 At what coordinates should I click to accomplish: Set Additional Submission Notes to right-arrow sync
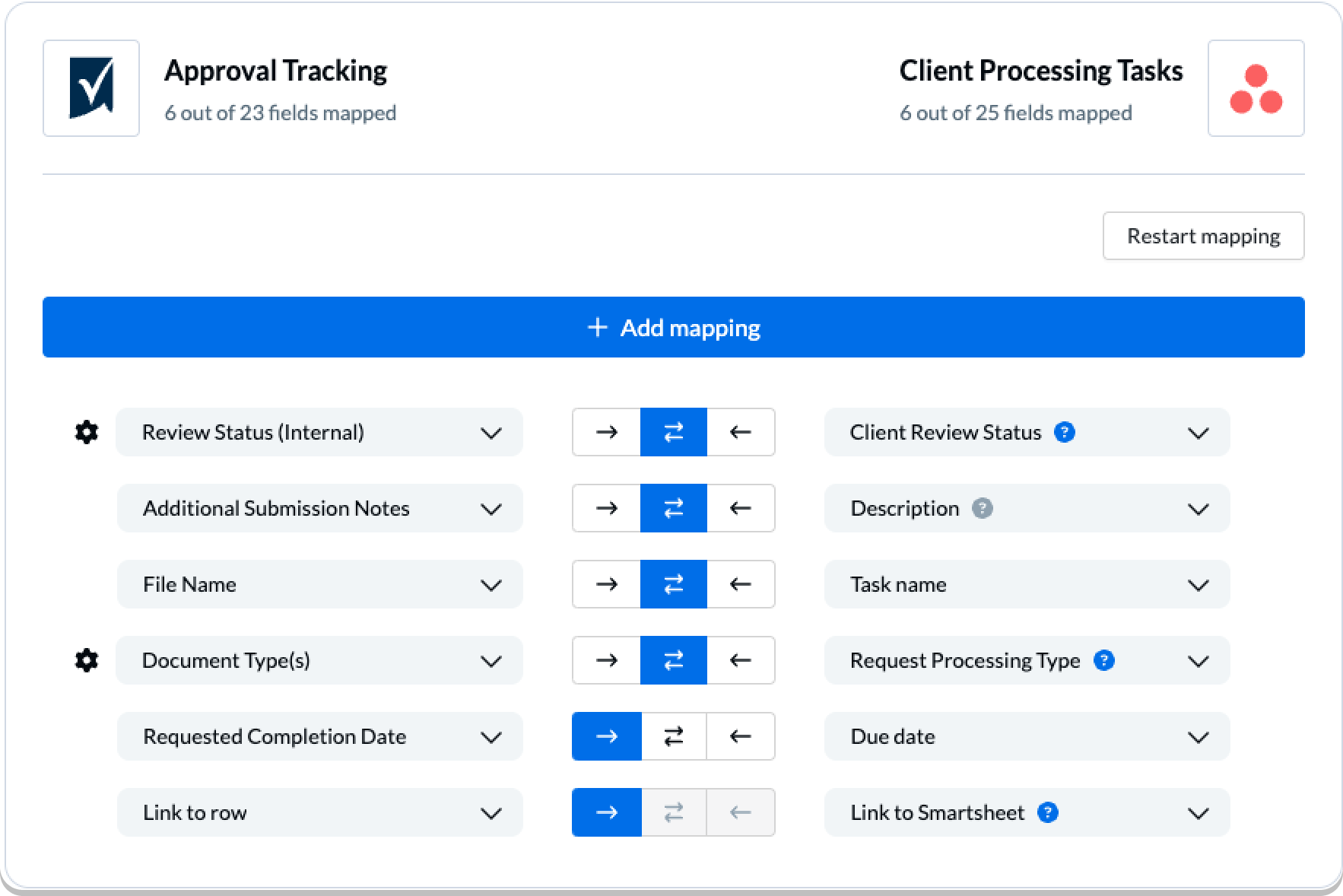[606, 508]
